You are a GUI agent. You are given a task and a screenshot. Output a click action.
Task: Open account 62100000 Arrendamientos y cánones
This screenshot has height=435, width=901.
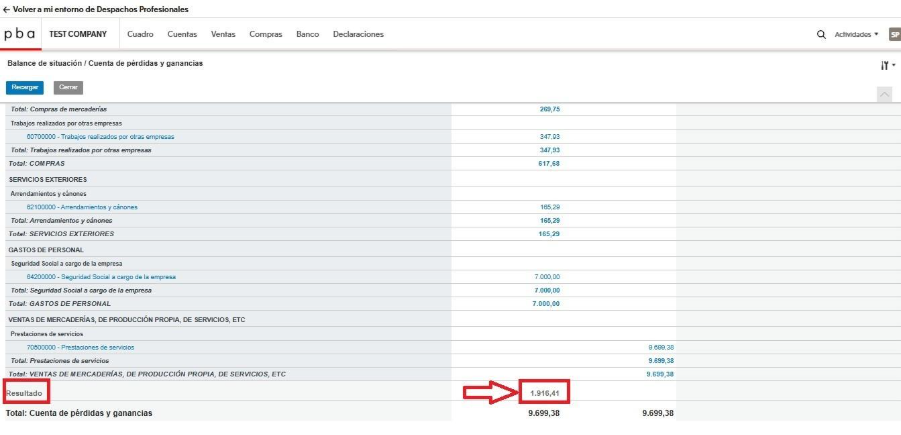[x=82, y=207]
